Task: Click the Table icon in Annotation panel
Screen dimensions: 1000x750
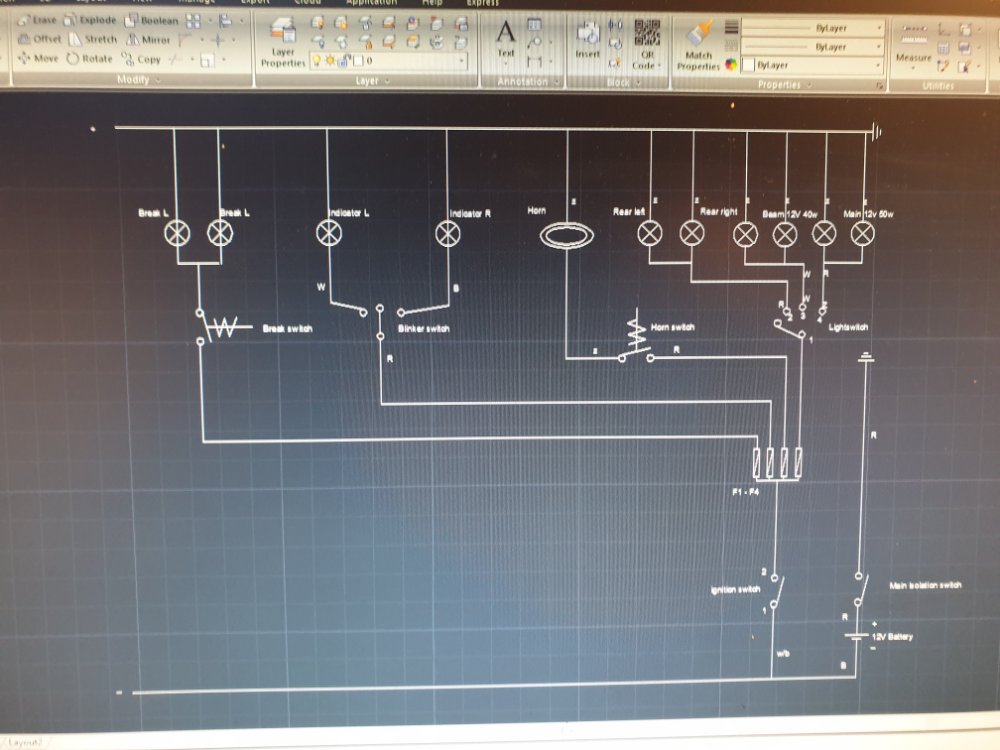Action: tap(534, 25)
